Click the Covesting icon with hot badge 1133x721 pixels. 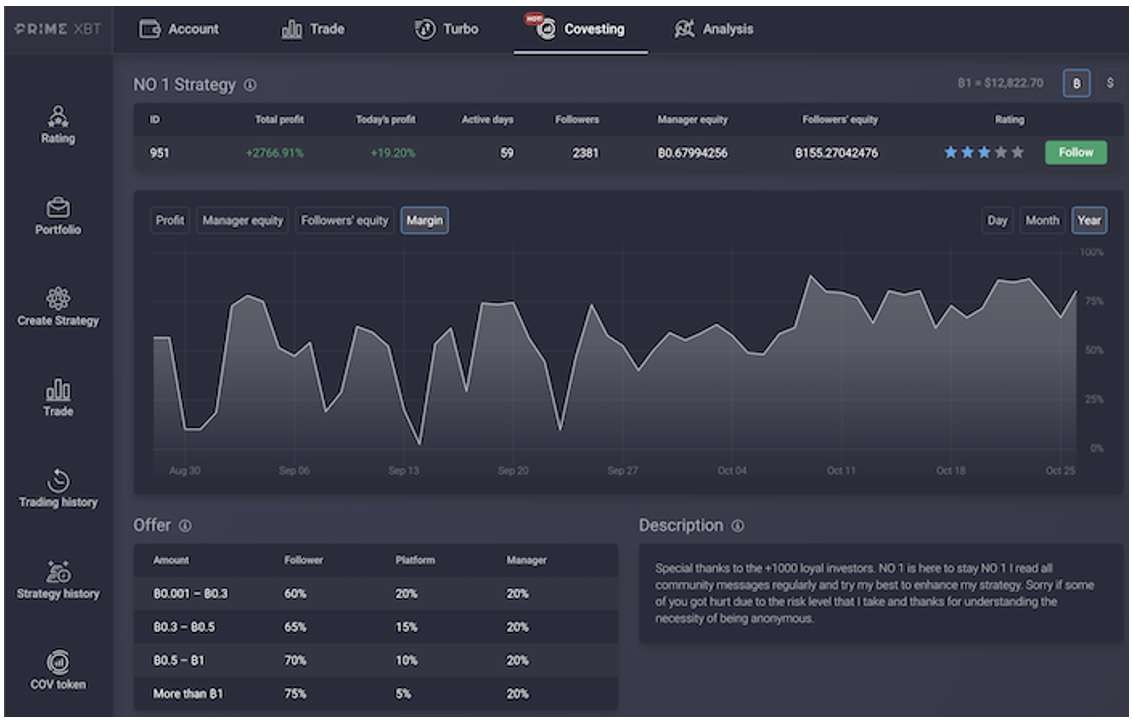544,27
